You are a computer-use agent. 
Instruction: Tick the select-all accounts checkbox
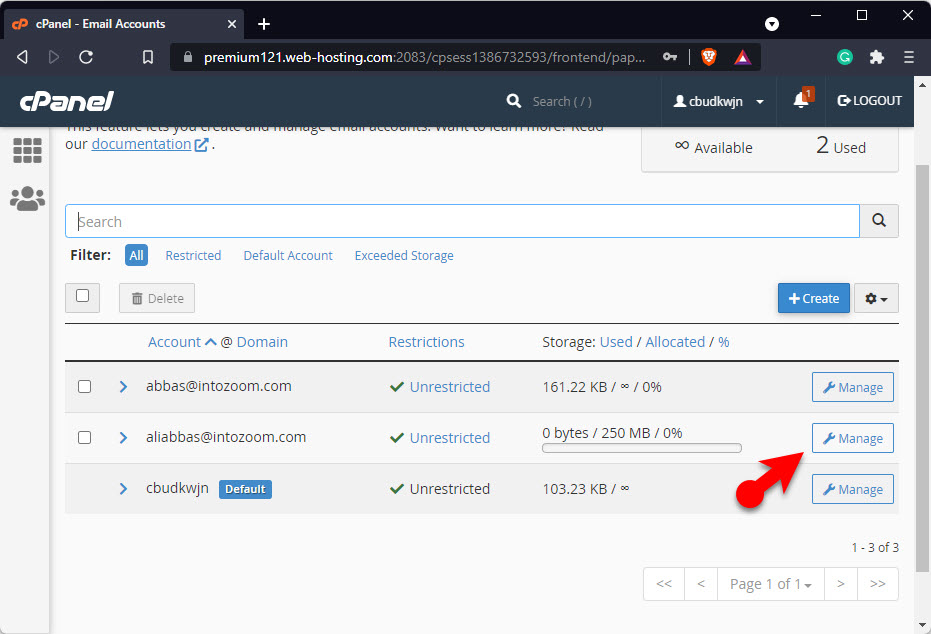tap(83, 296)
